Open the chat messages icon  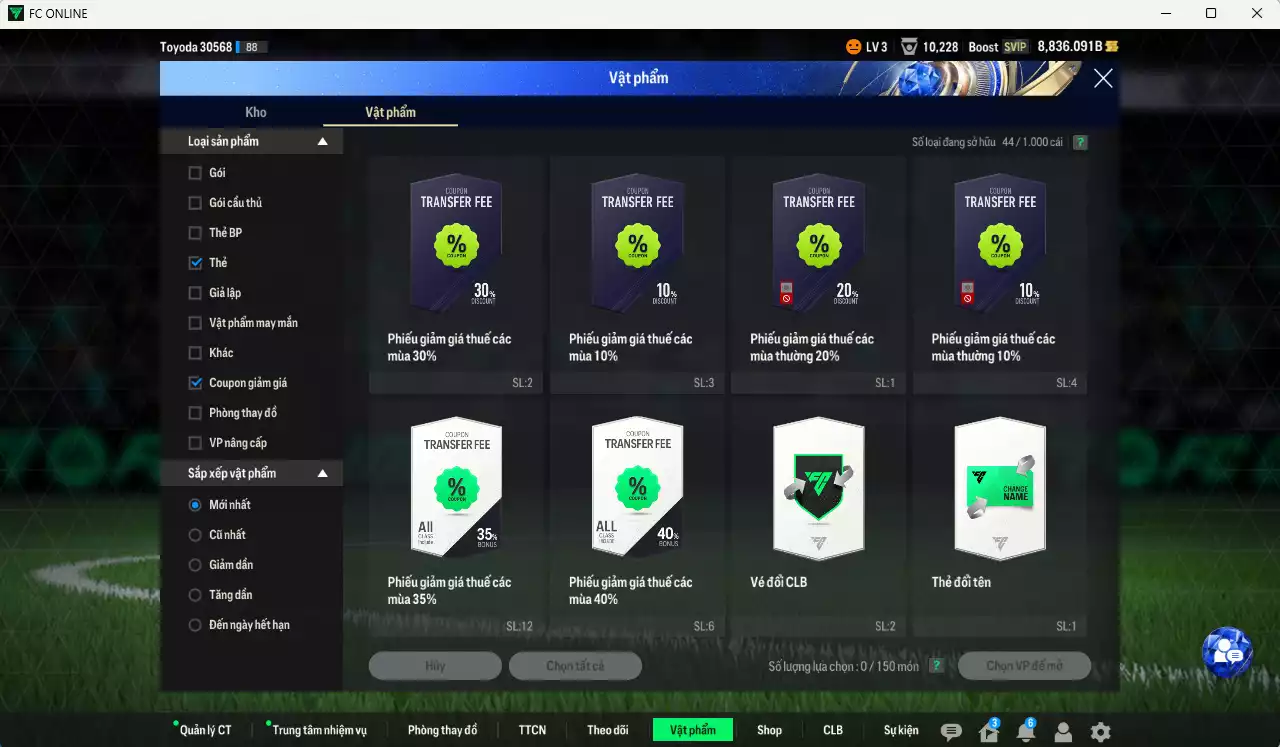[x=952, y=731]
